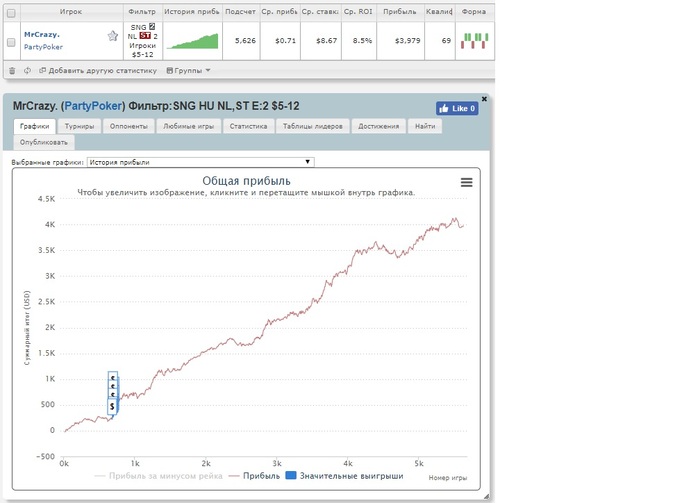Screen dimensions: 700x503
Task: Switch to the Таблицы лидеров tab
Action: [x=312, y=126]
